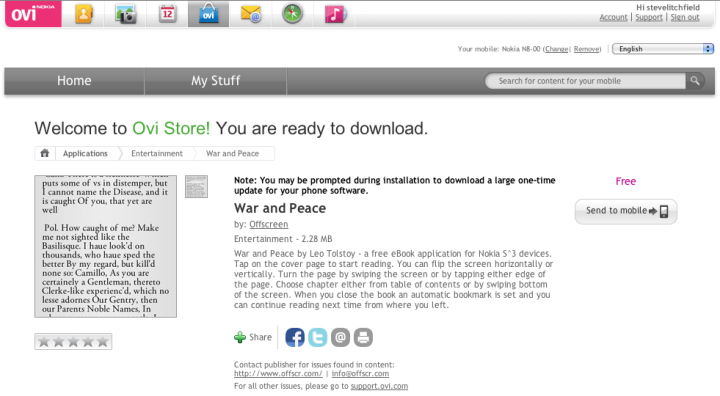The width and height of the screenshot is (720, 396).
Task: Open the Offscreen publisher link
Action: pos(269,224)
